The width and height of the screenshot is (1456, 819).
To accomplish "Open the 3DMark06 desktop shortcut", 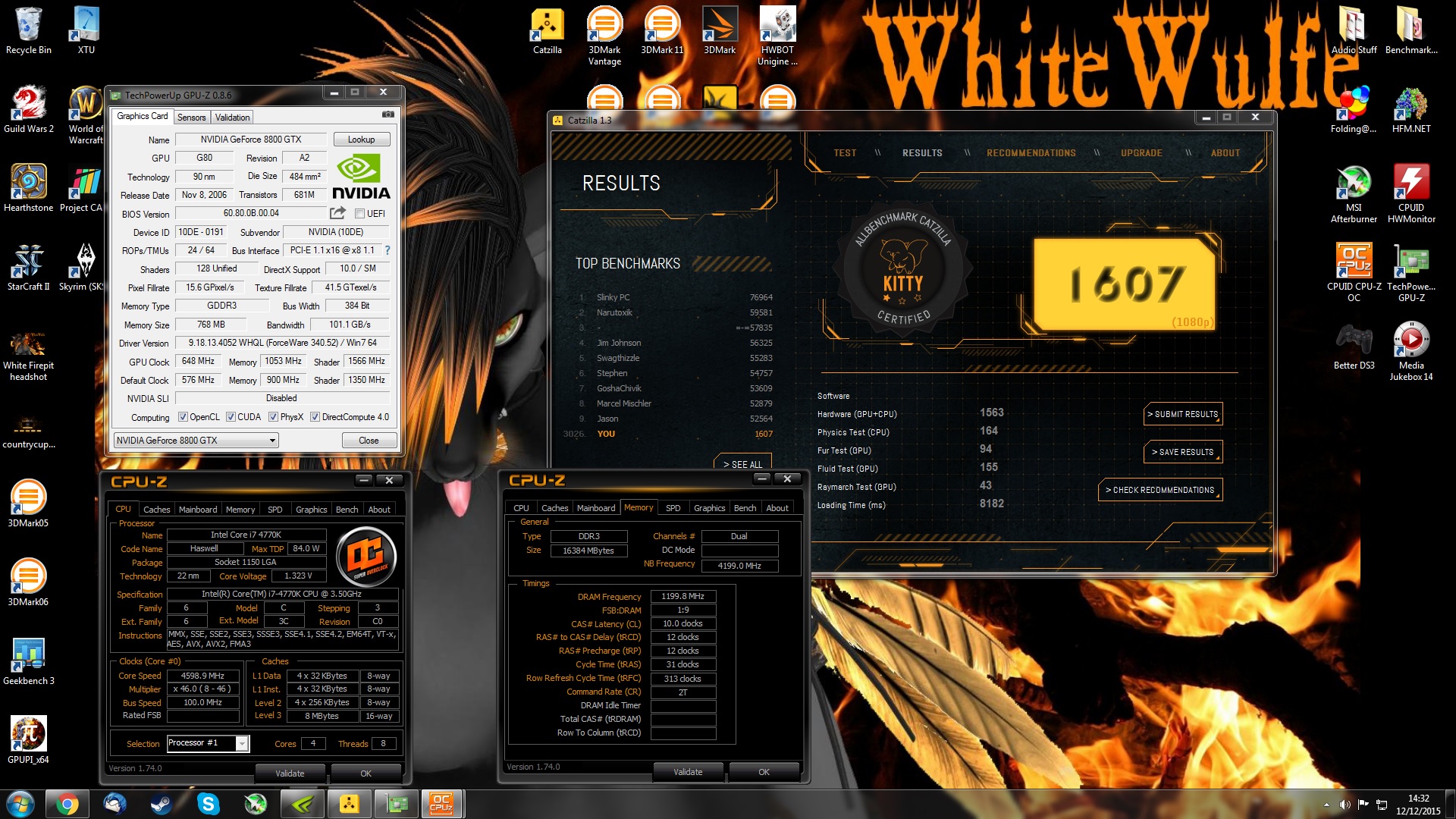I will (28, 583).
